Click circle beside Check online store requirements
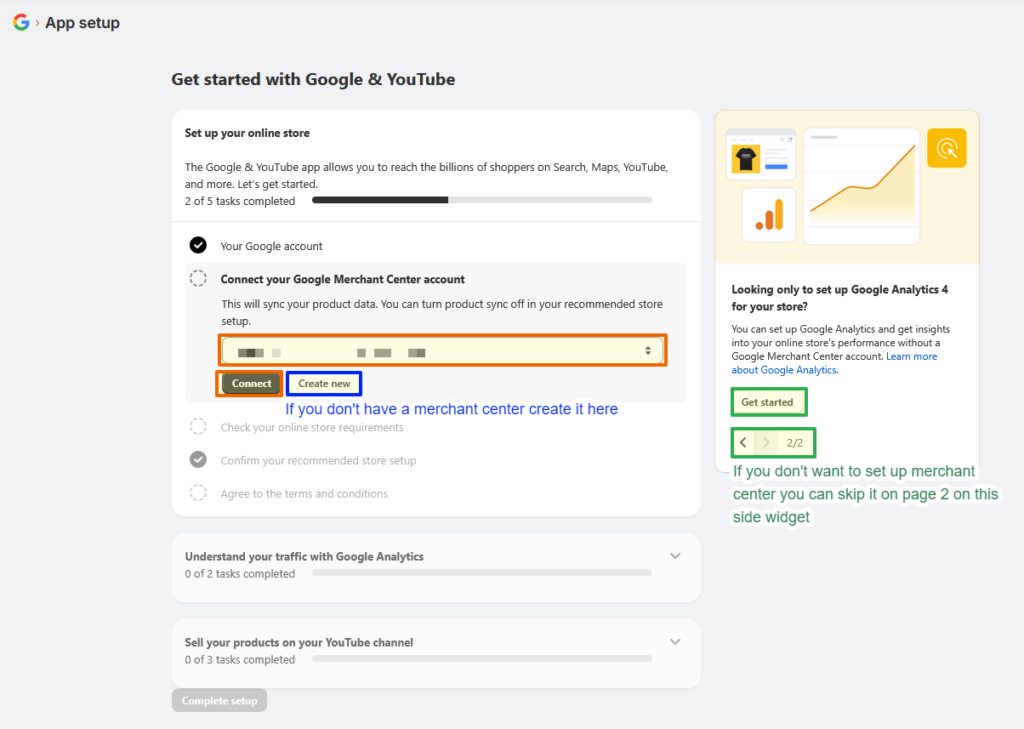Image resolution: width=1024 pixels, height=729 pixels. 199,427
